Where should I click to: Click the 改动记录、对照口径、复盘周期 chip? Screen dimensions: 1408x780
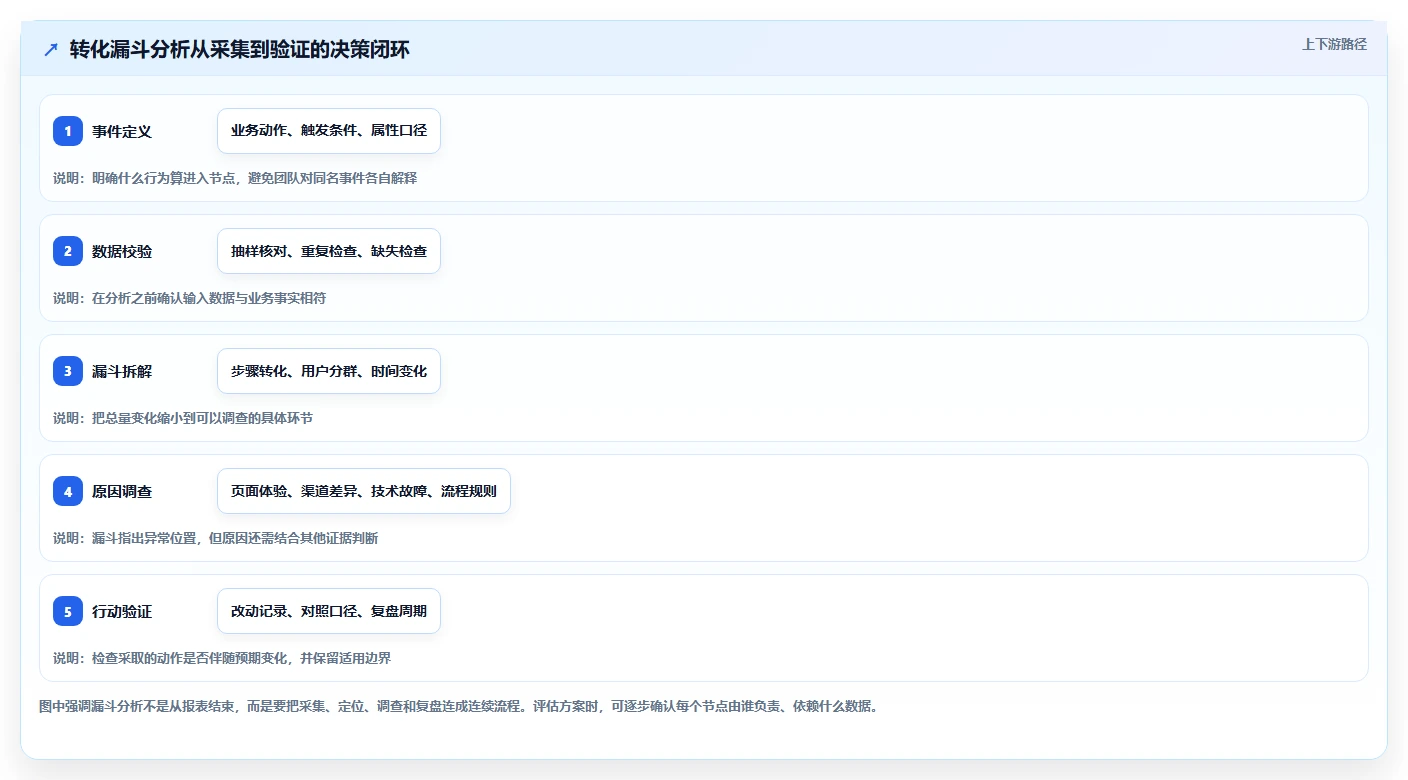click(329, 611)
